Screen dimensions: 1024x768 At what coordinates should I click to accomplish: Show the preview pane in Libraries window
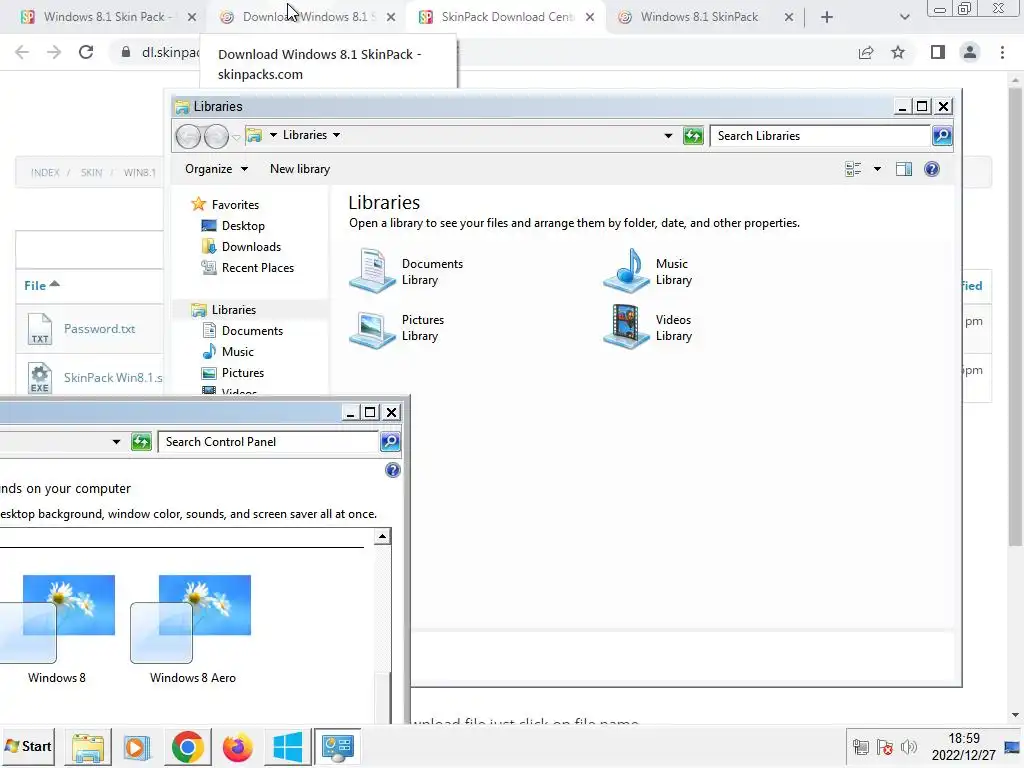point(904,169)
